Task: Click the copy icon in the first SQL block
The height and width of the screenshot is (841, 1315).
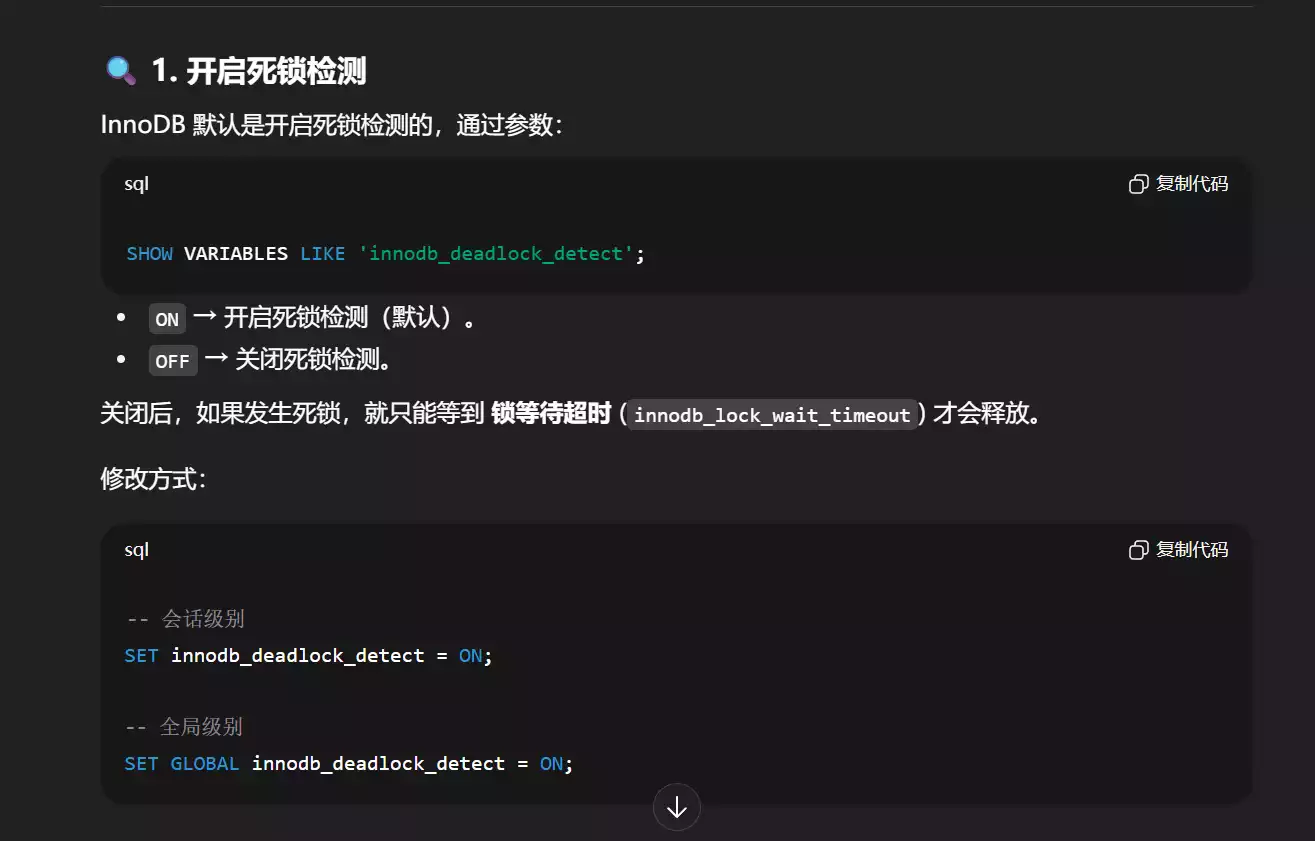Action: [x=1138, y=184]
